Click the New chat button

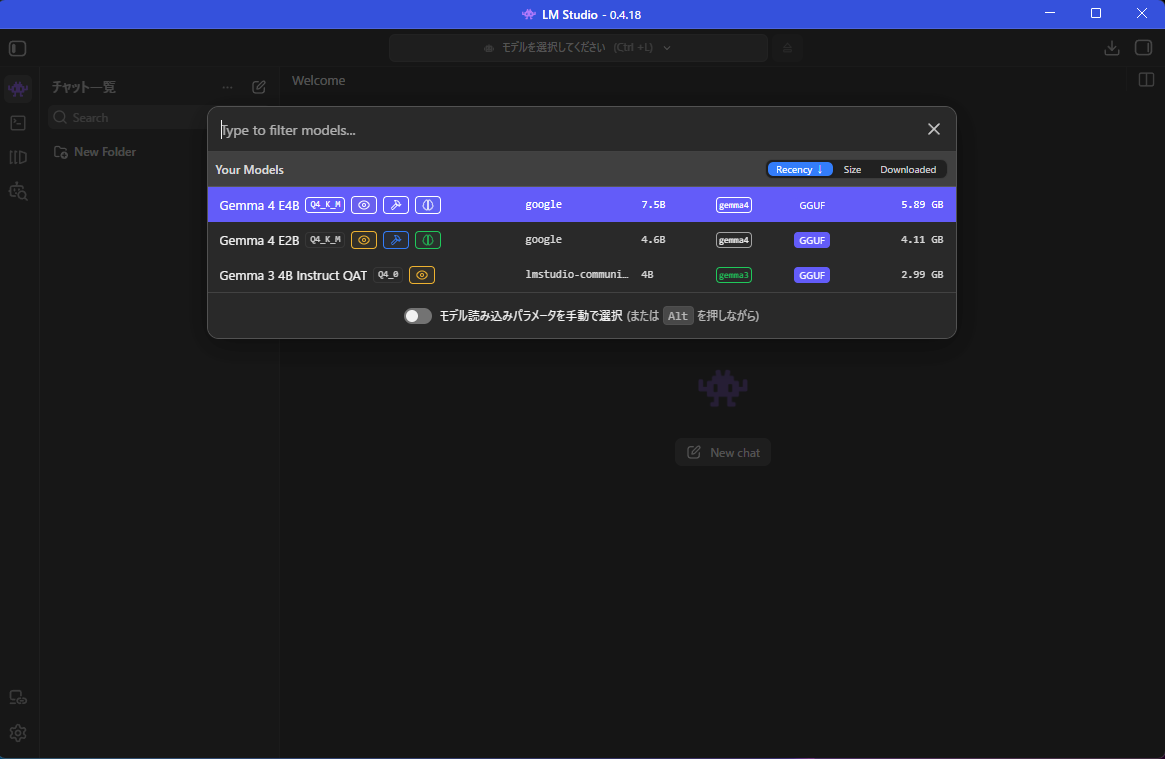point(723,452)
